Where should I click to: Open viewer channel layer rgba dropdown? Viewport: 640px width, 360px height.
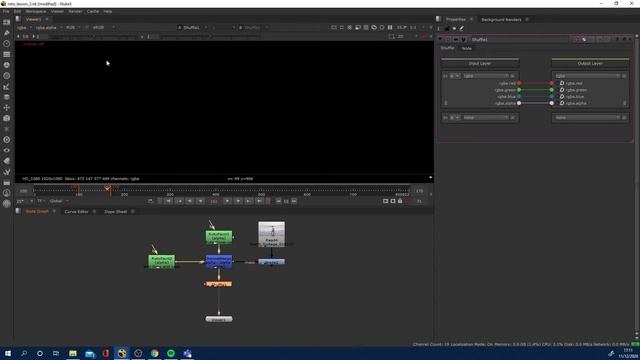point(23,27)
